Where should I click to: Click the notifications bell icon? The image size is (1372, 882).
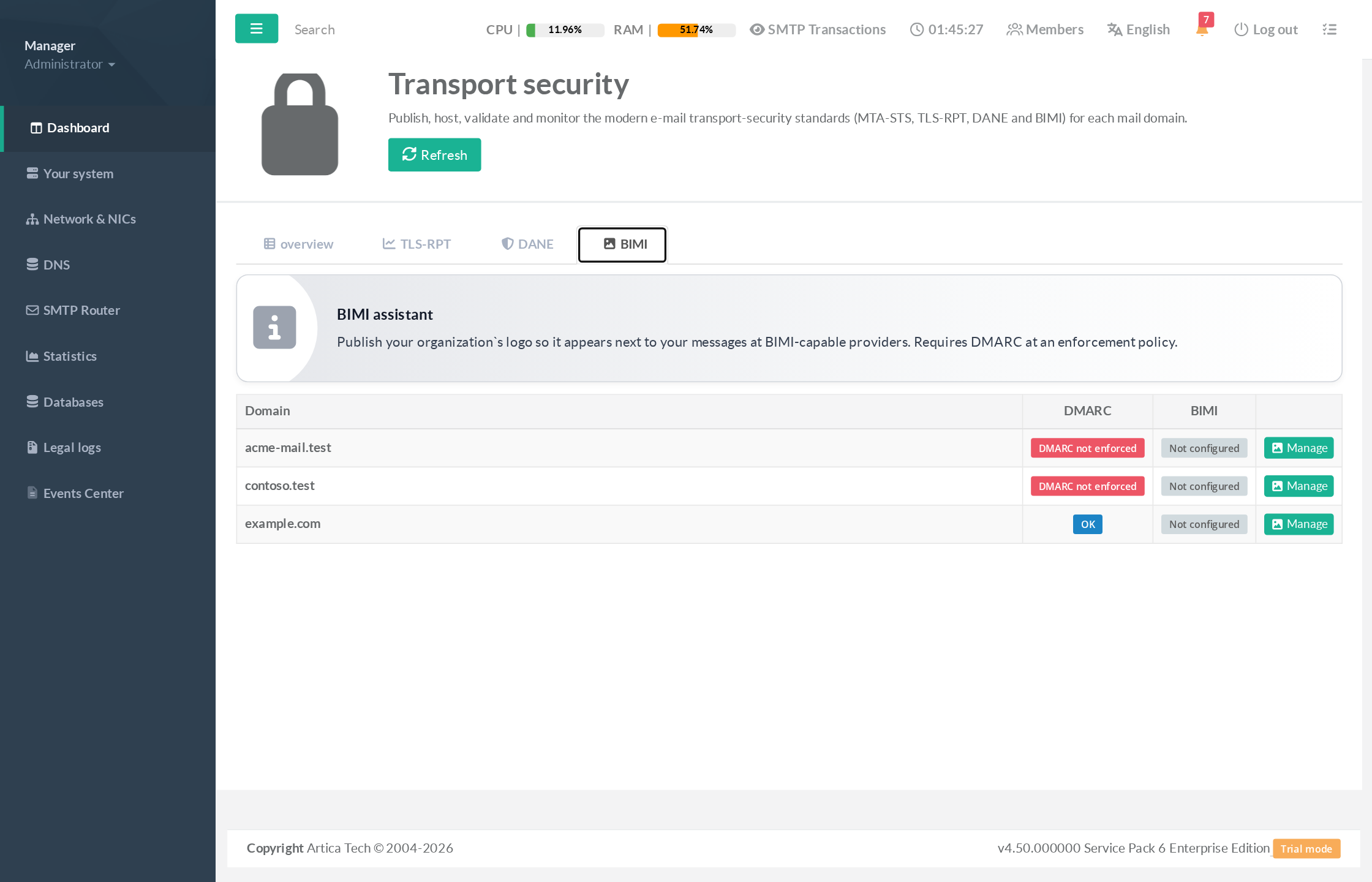1202,31
